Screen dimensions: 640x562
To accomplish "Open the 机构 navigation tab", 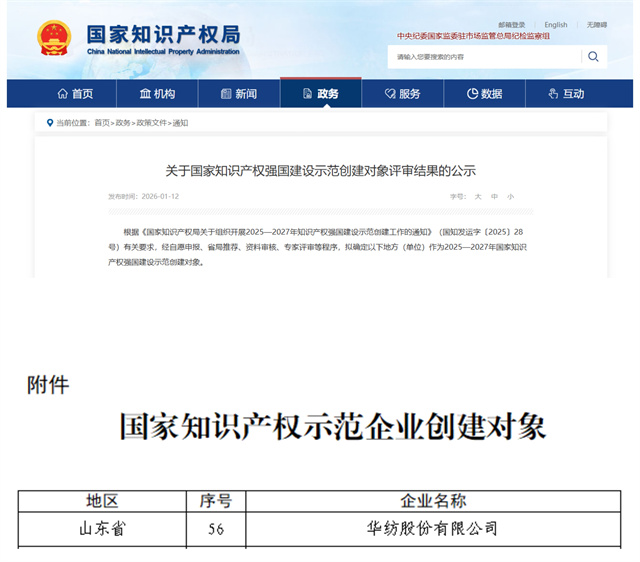I will pyautogui.click(x=157, y=94).
